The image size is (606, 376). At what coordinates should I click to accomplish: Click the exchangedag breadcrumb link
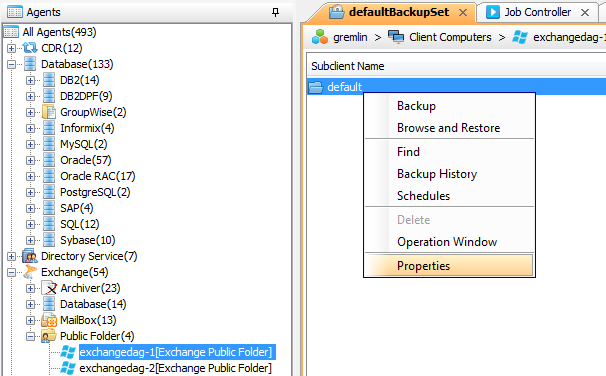coord(569,37)
